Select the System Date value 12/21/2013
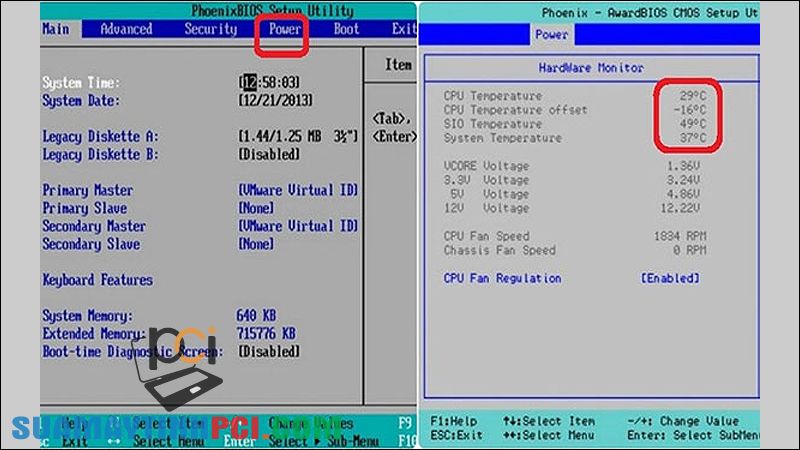This screenshot has height=450, width=800. 276,100
